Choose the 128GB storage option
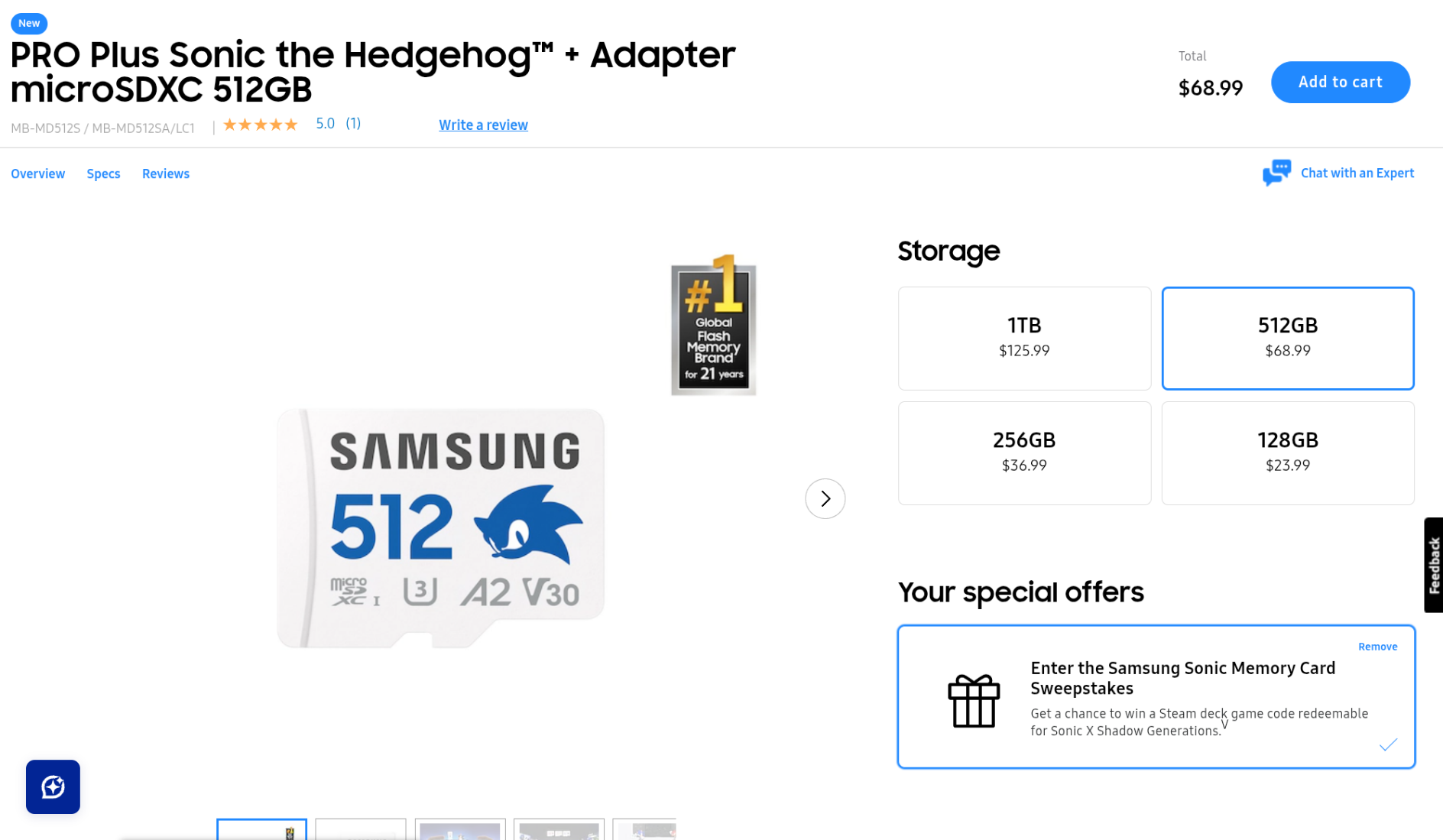This screenshot has height=840, width=1443. [x=1287, y=452]
